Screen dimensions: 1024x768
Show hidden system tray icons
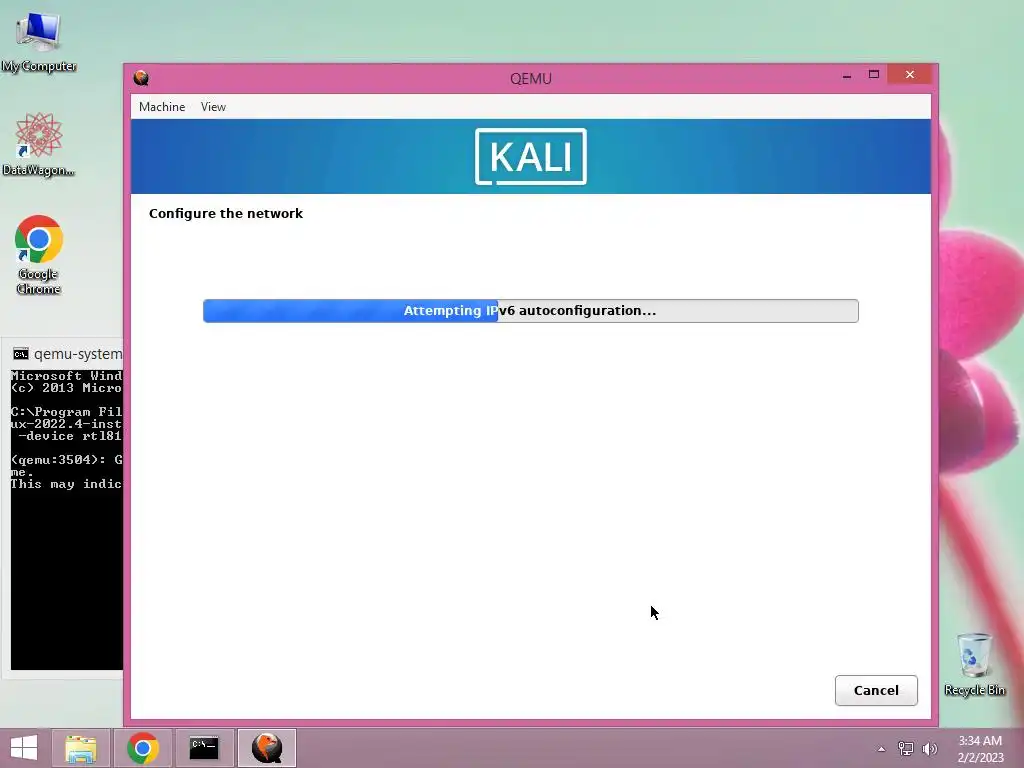[x=882, y=749]
